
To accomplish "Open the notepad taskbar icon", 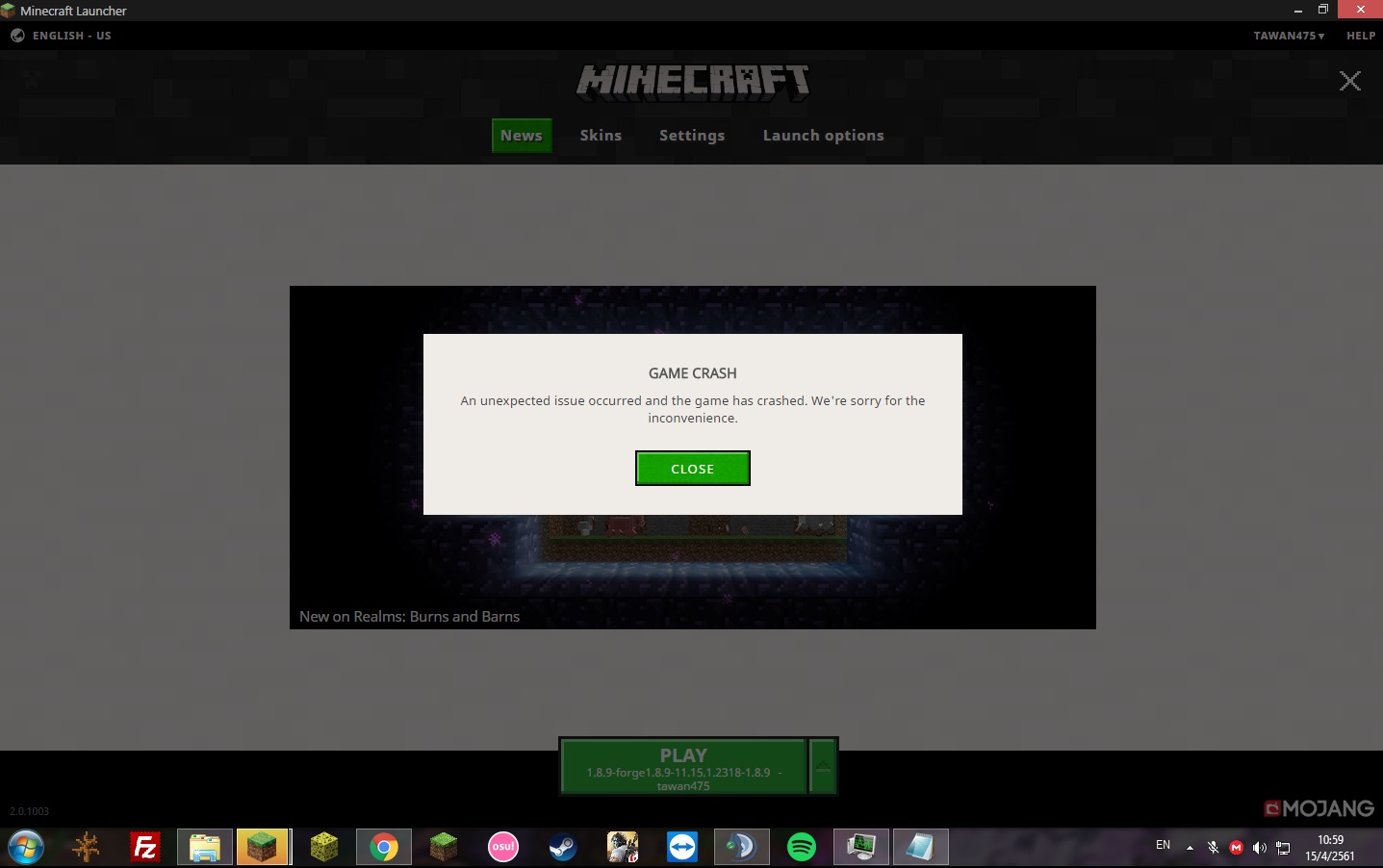I will click(921, 848).
